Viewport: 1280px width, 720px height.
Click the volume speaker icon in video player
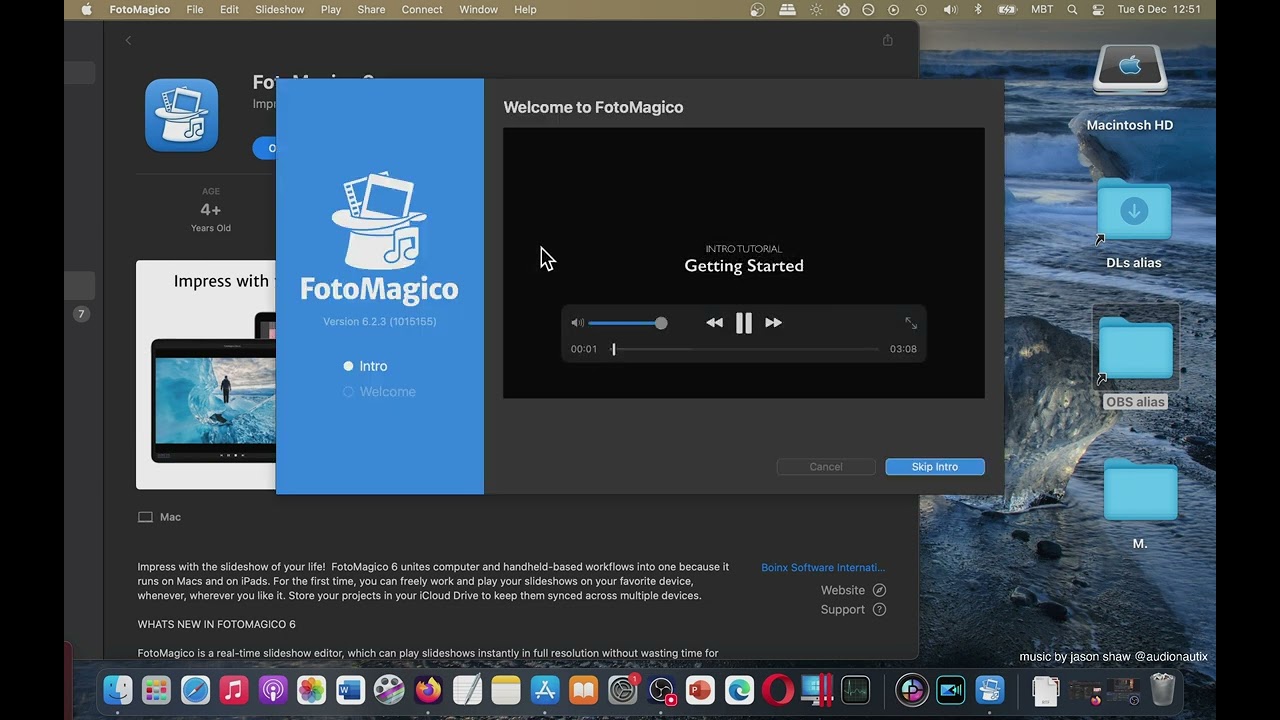[x=577, y=323]
